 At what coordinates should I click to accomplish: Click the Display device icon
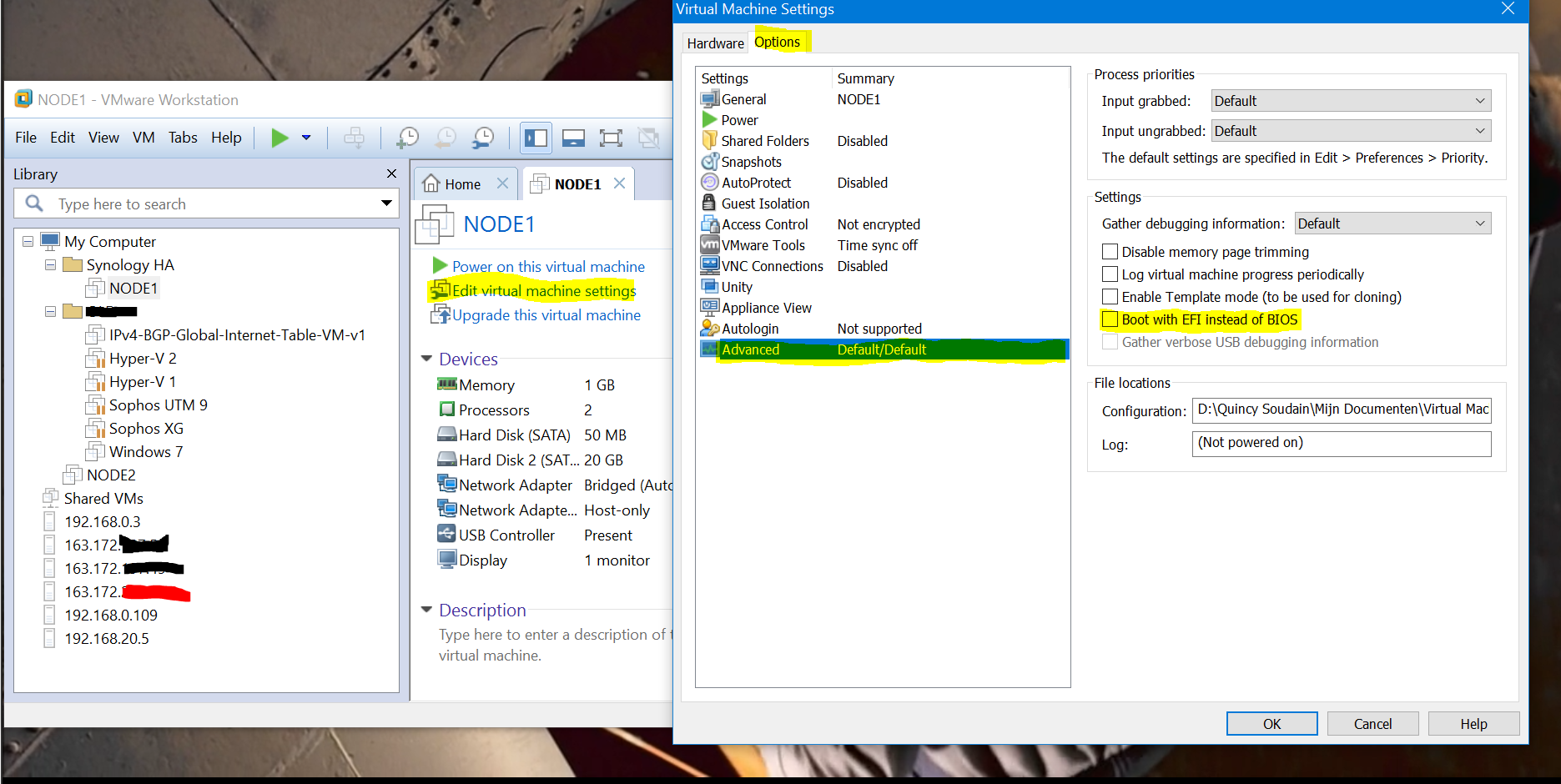click(447, 559)
